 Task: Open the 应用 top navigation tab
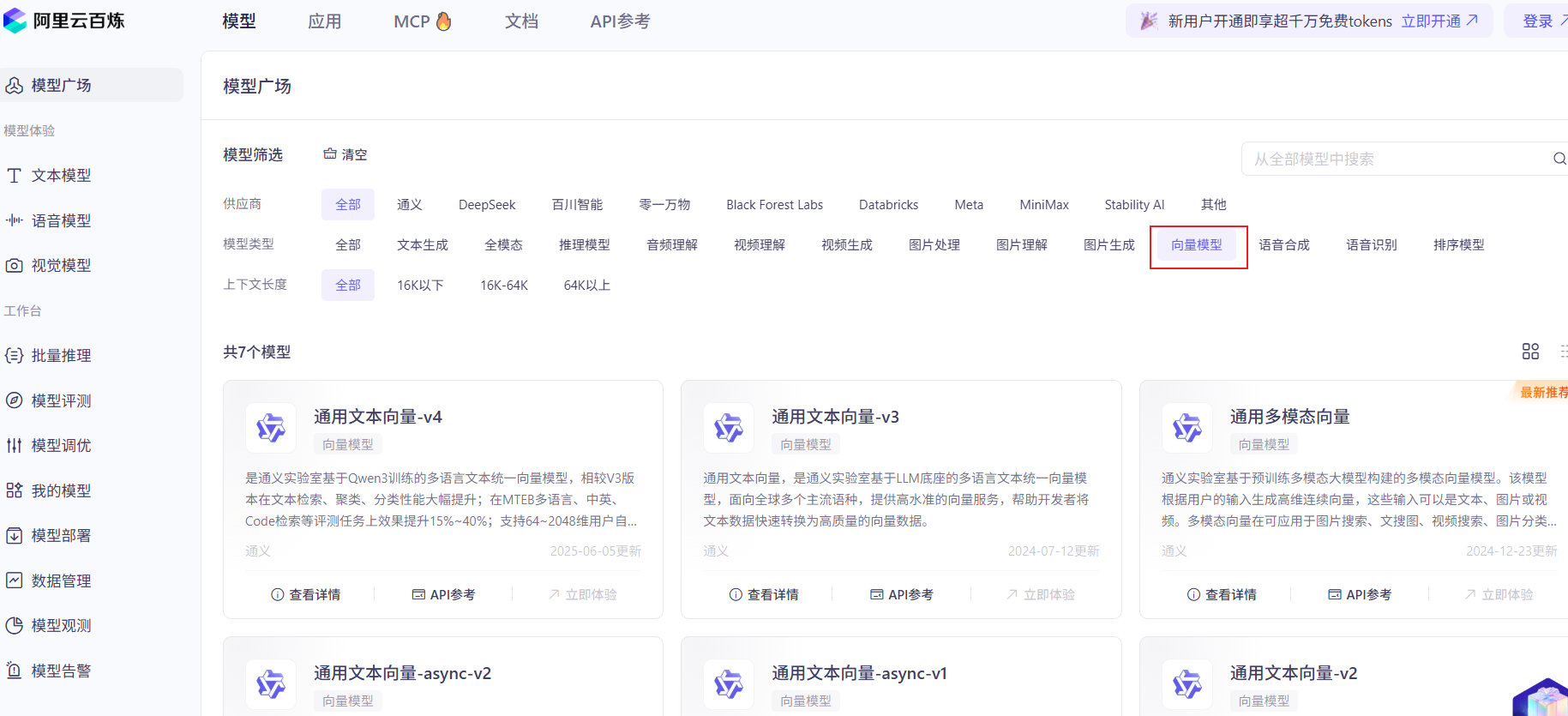coord(325,21)
